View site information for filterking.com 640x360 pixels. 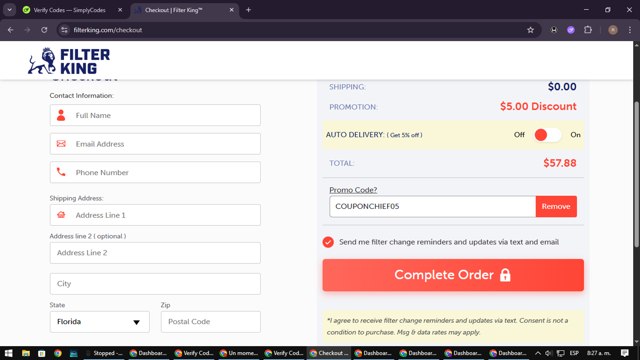tap(64, 30)
